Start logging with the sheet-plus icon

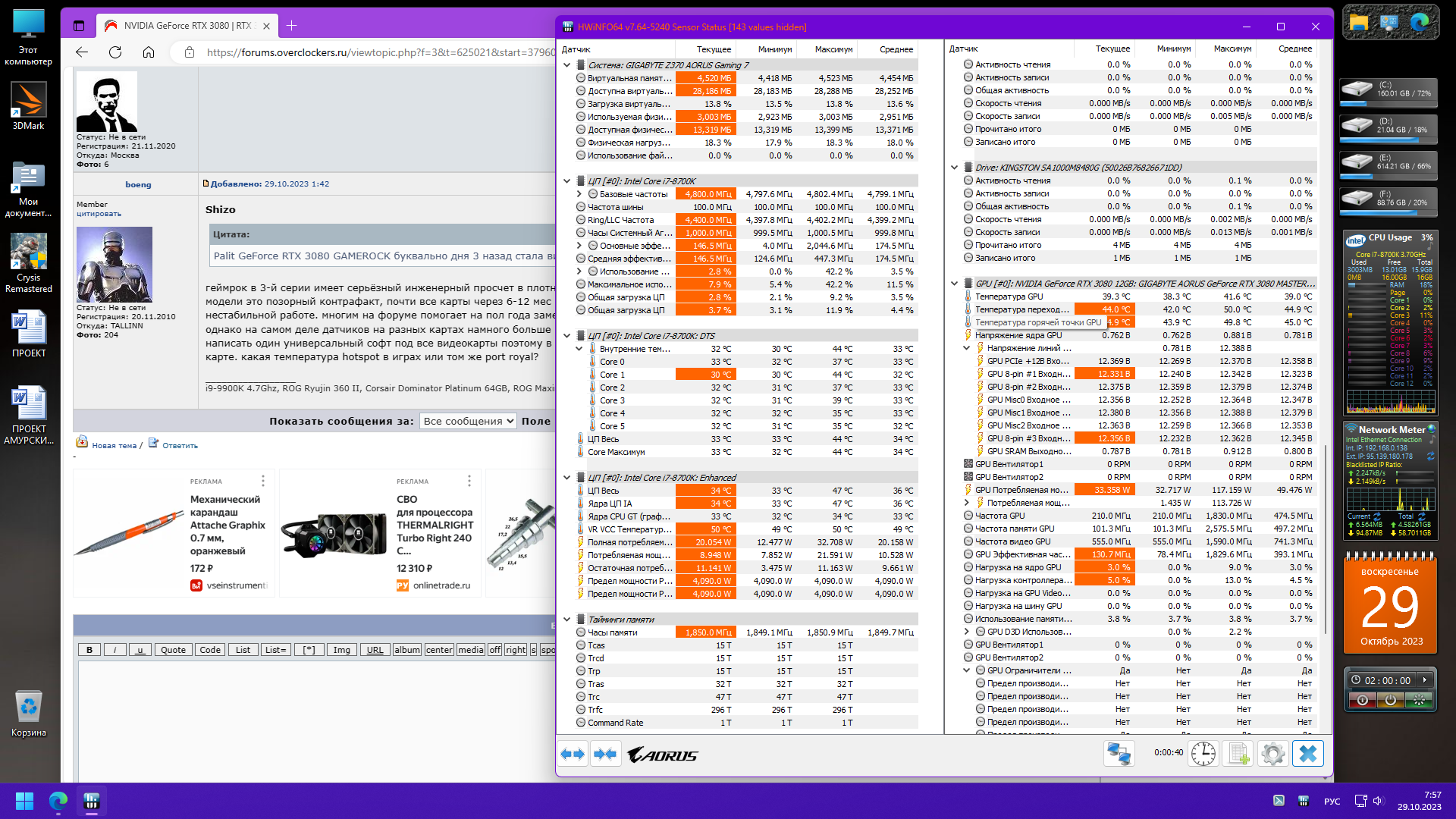tap(1238, 754)
